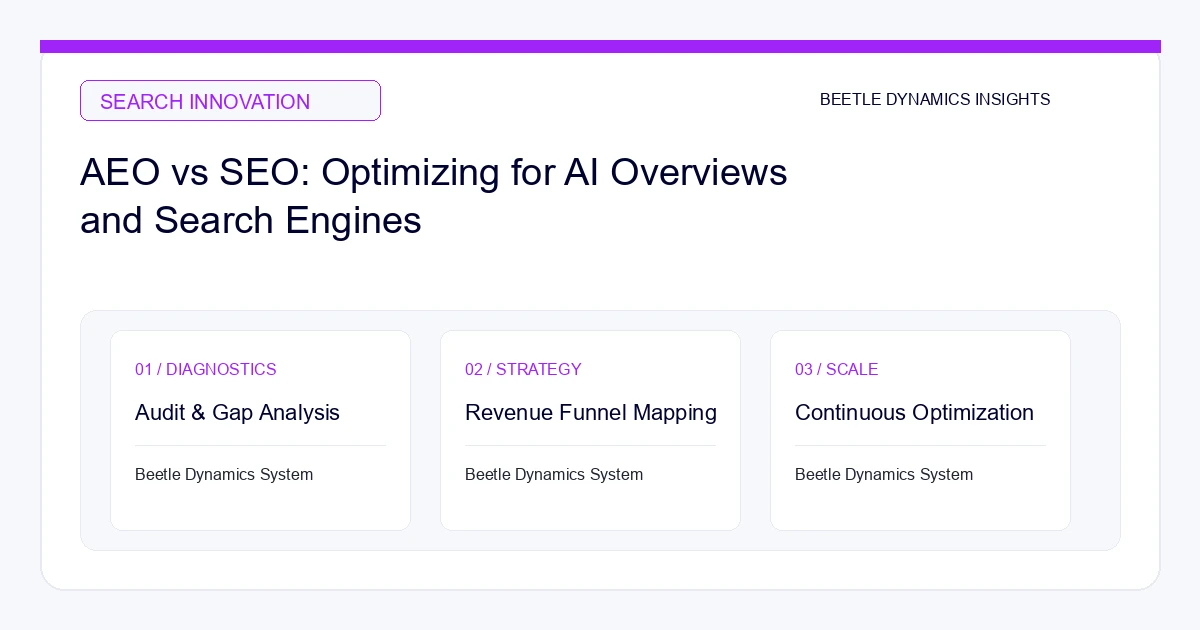Open the Audit & Gap Analysis card
This screenshot has height=630, width=1200.
coord(260,430)
